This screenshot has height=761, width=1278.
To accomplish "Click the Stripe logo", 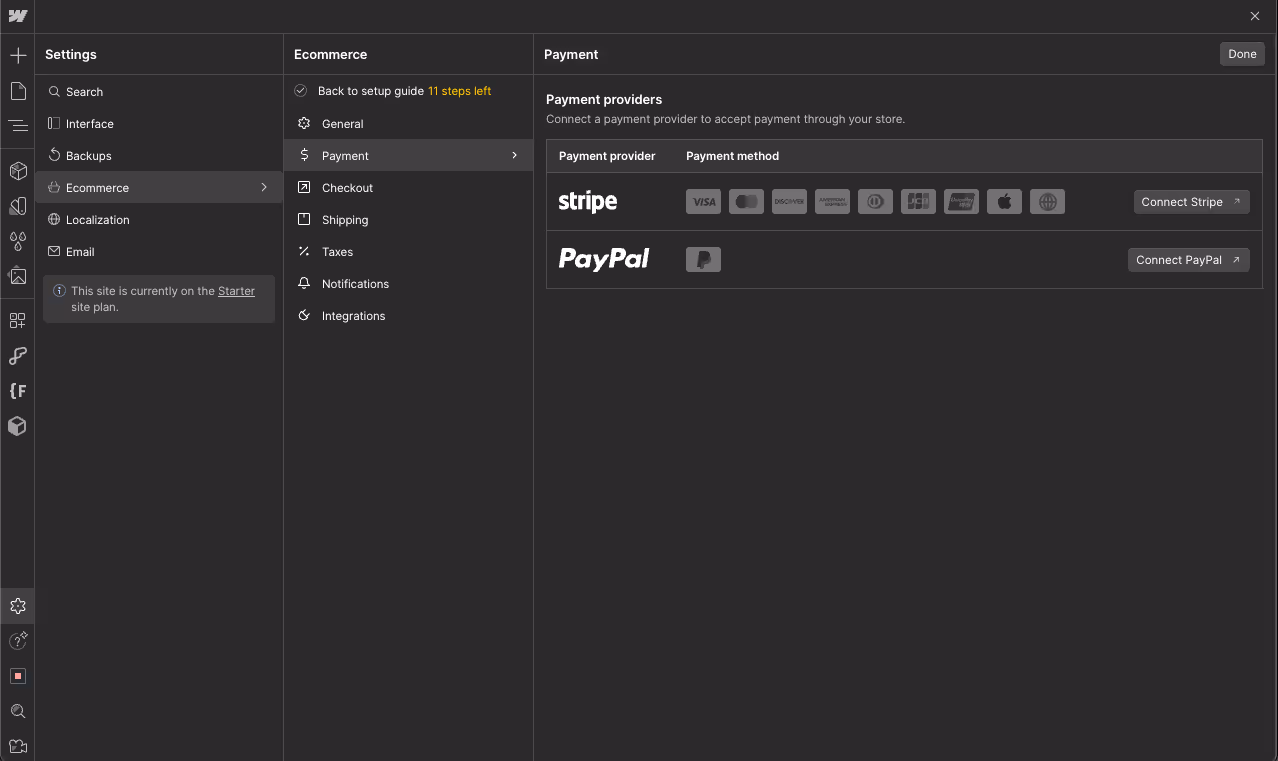I will pos(588,201).
